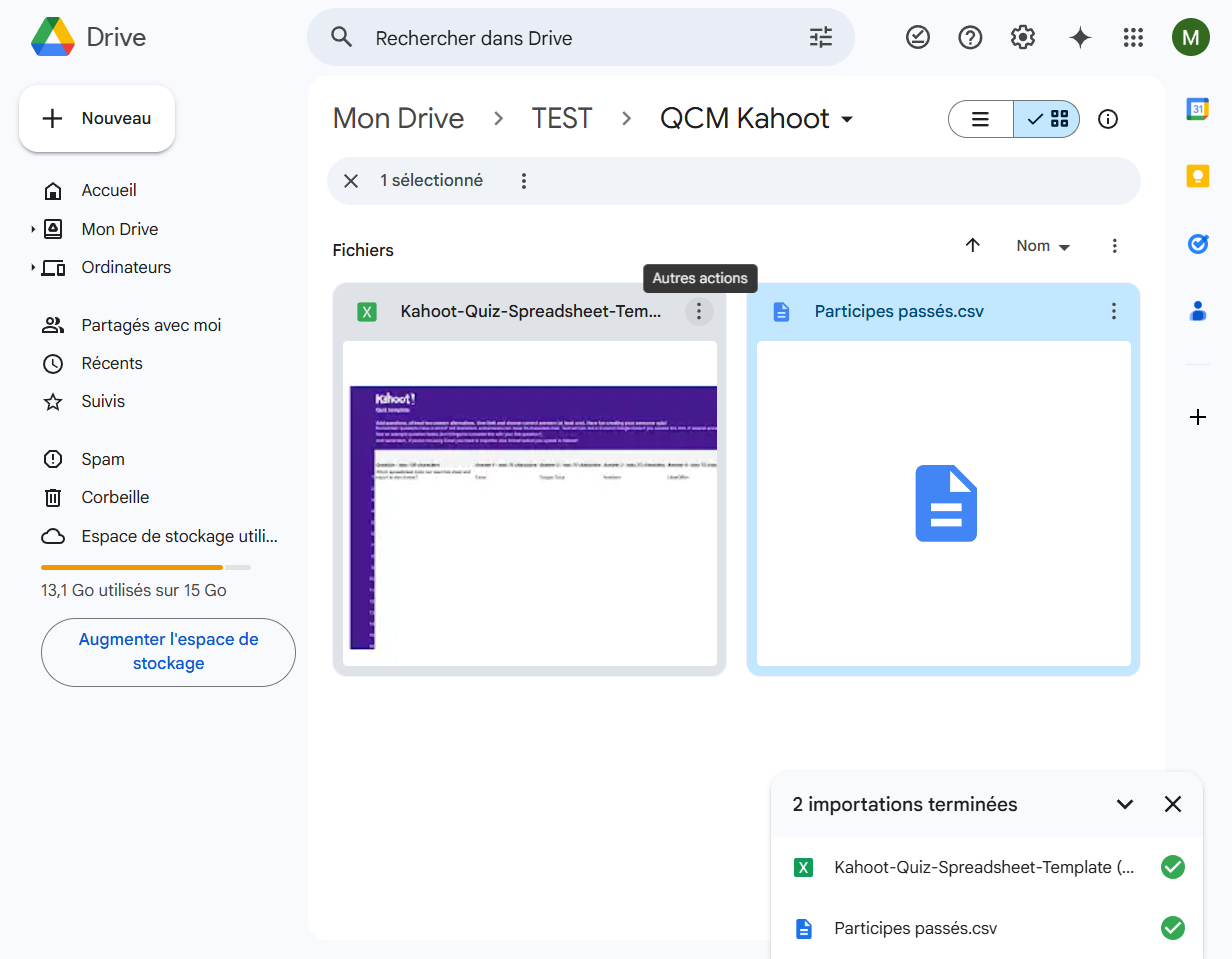Screen dimensions: 1232x959
Task: Open Corbeille trash
Action: click(115, 497)
